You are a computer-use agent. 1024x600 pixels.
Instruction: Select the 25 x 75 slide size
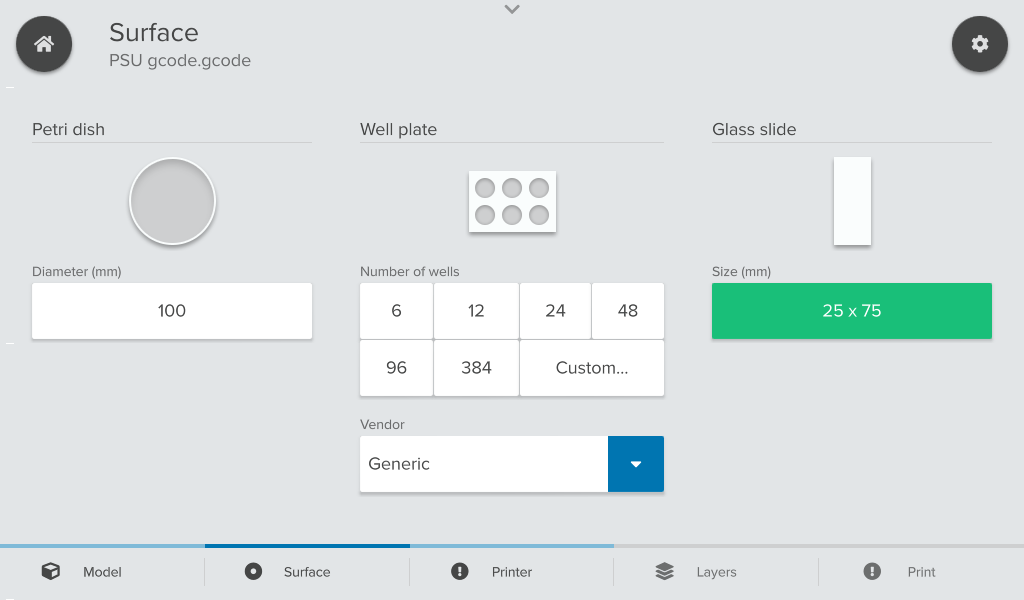pyautogui.click(x=852, y=311)
